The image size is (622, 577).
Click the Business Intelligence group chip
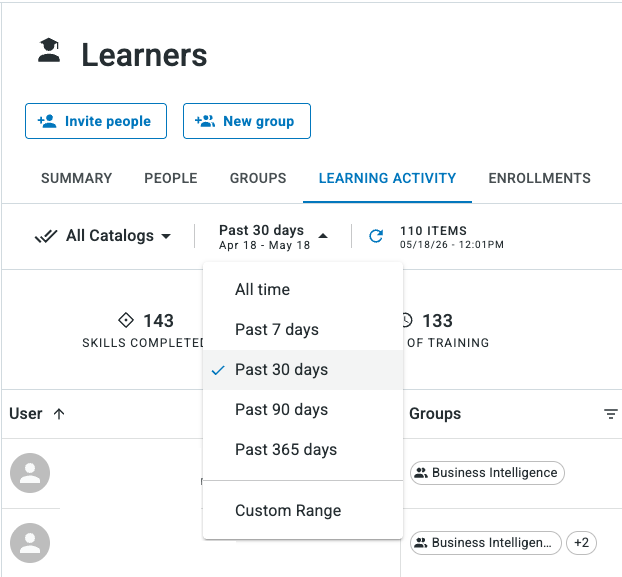tap(487, 473)
